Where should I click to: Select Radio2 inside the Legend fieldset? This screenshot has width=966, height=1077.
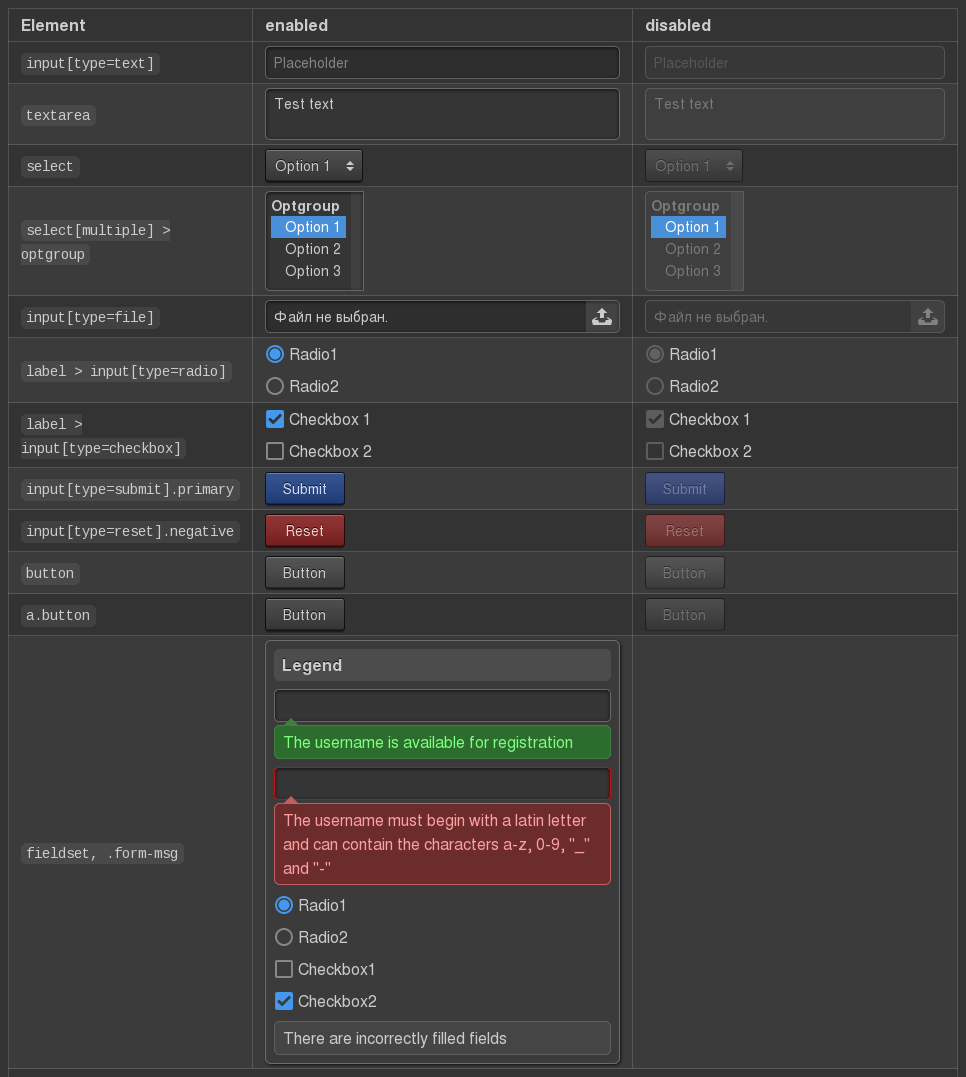(284, 937)
